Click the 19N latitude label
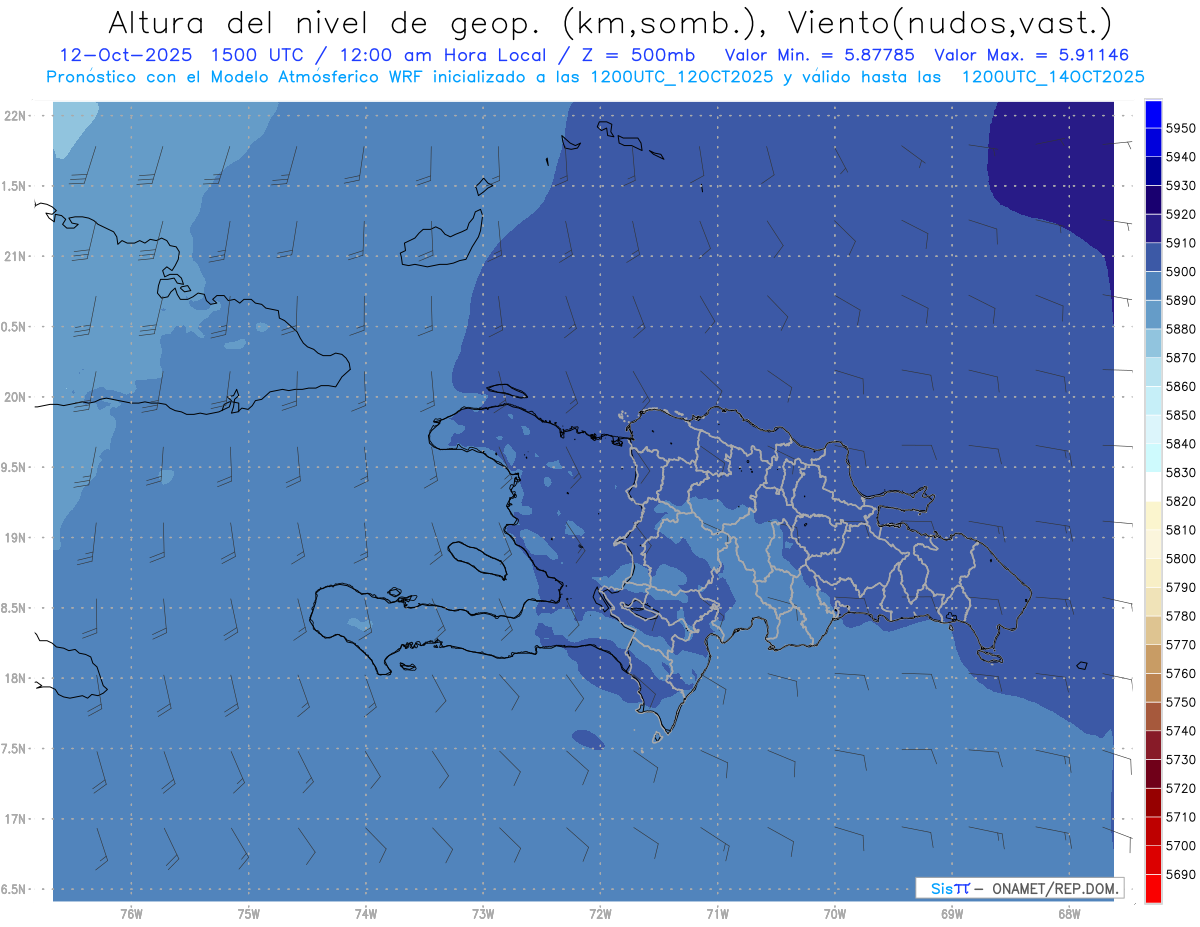Screen dimensions: 1200x927 click(x=15, y=537)
